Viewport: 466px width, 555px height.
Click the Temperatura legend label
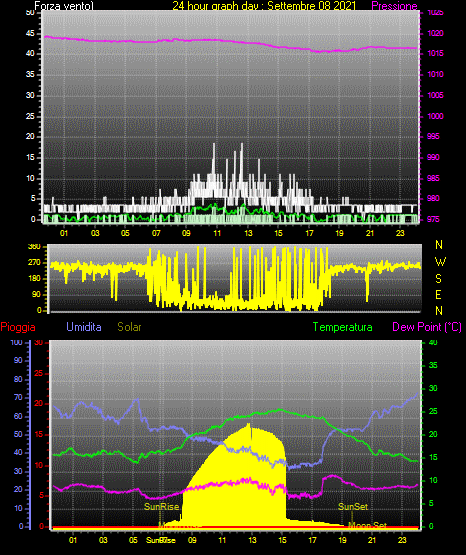click(343, 327)
